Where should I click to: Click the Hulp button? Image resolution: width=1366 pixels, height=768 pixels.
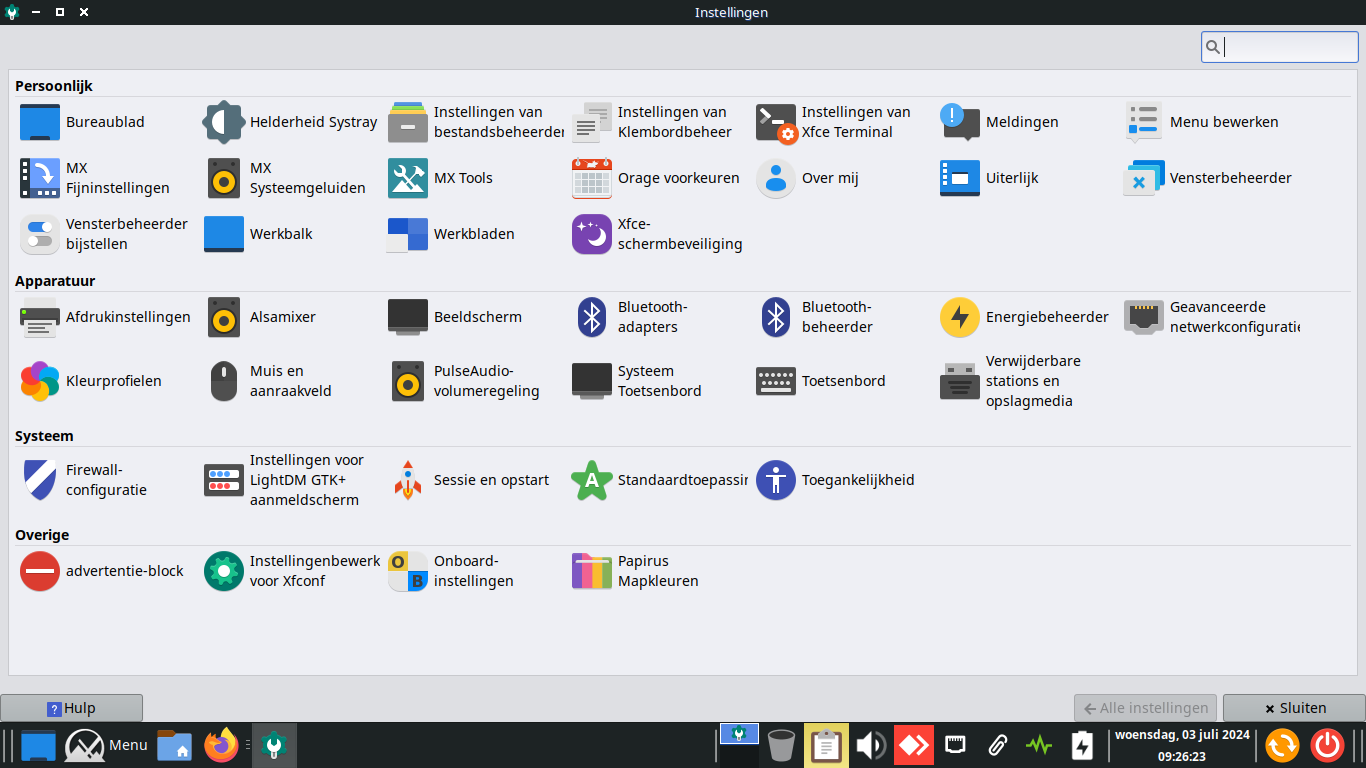click(x=72, y=708)
